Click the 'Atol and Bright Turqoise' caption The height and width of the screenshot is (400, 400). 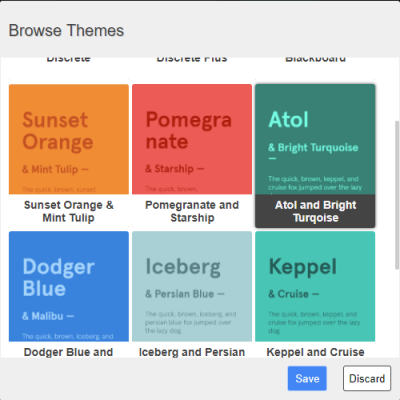(315, 211)
